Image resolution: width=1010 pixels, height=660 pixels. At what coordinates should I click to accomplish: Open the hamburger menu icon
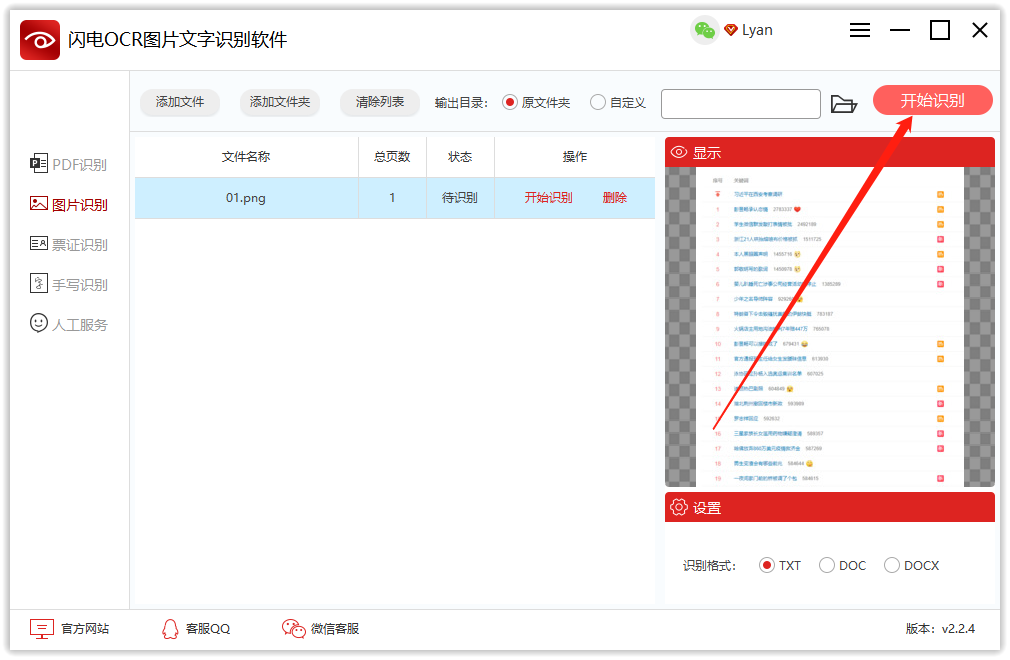(x=859, y=30)
